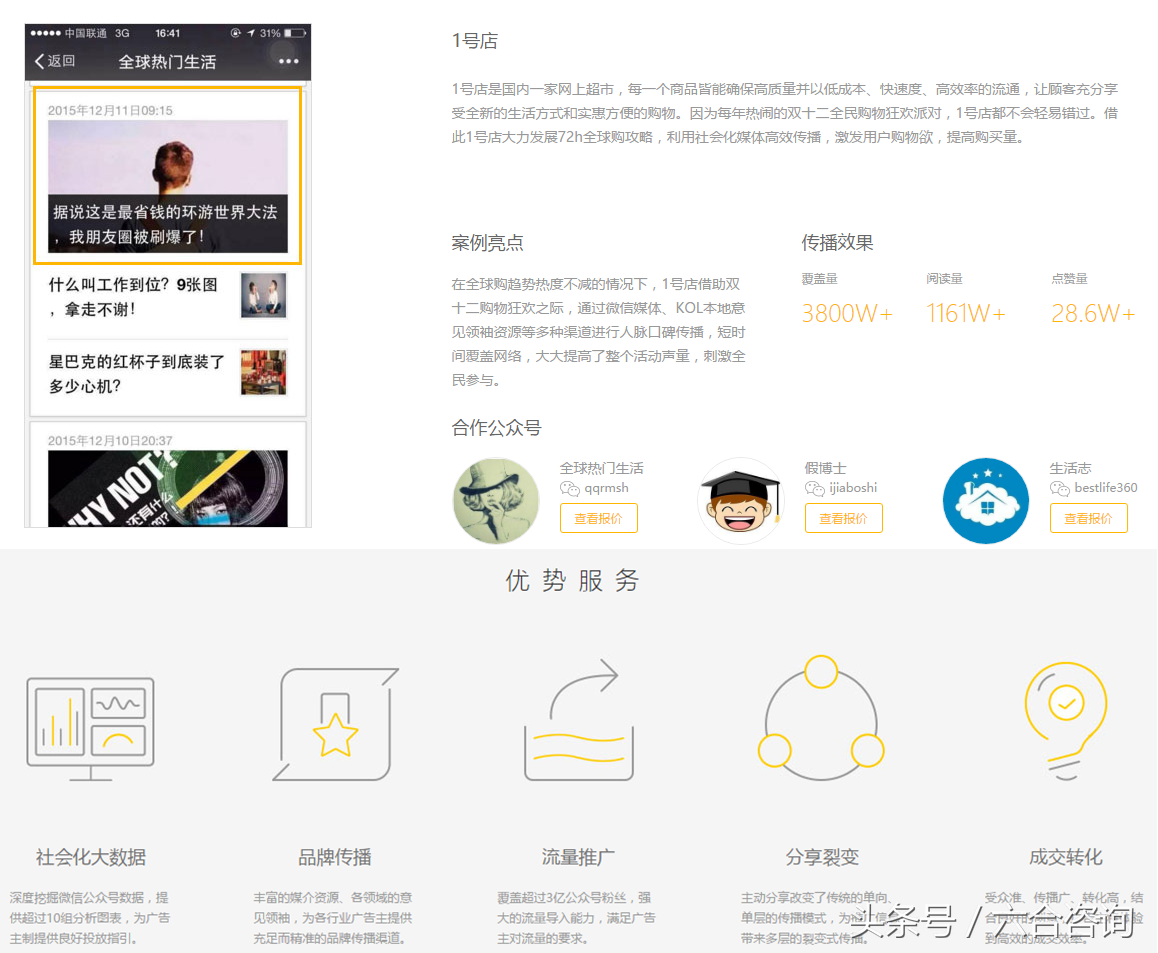
Task: Click the 社会化大数据 heading
Action: (x=91, y=857)
